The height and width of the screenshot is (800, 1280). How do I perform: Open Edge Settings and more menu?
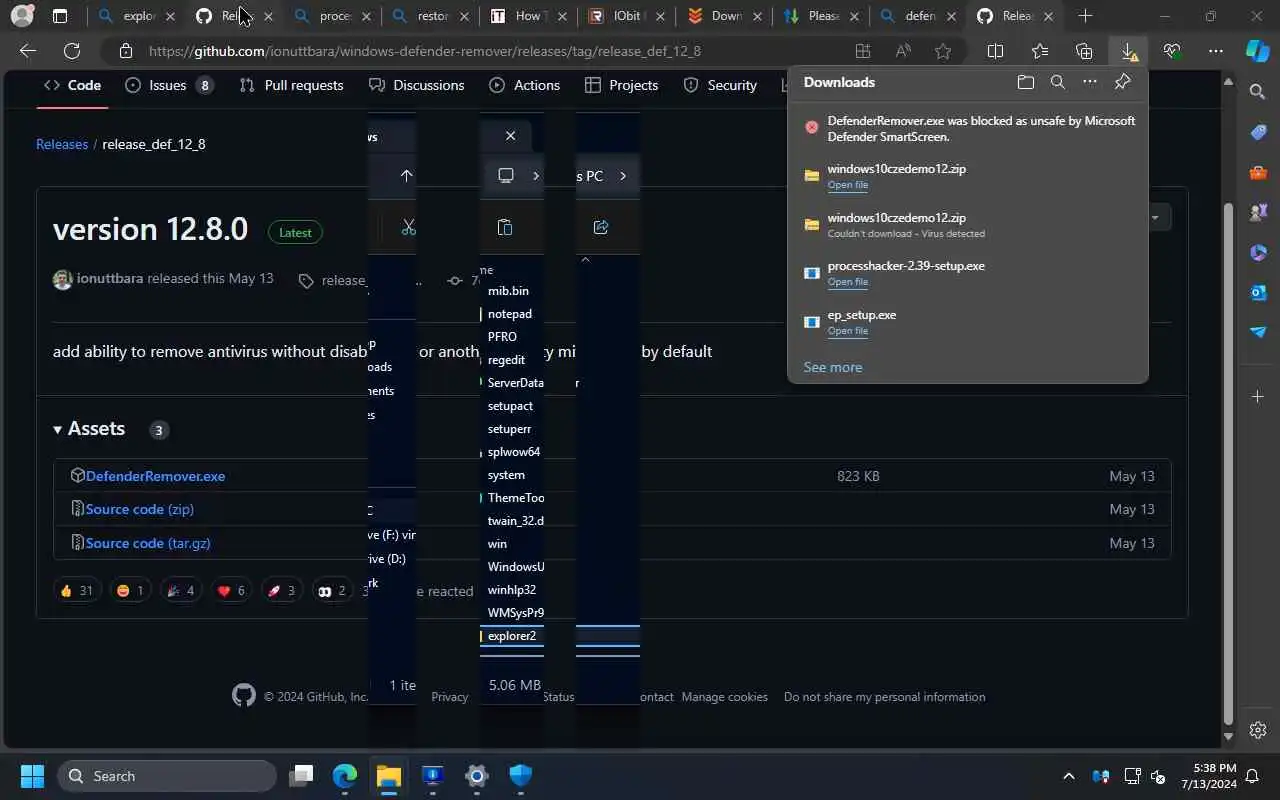coord(1215,51)
